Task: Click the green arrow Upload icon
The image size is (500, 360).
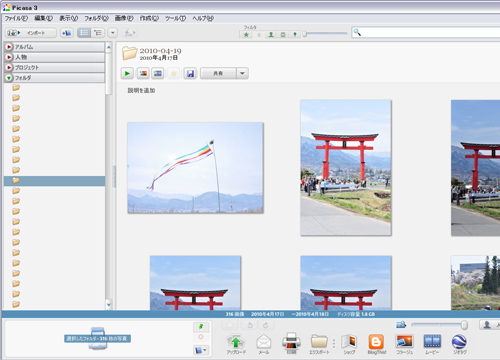Action: tap(236, 343)
